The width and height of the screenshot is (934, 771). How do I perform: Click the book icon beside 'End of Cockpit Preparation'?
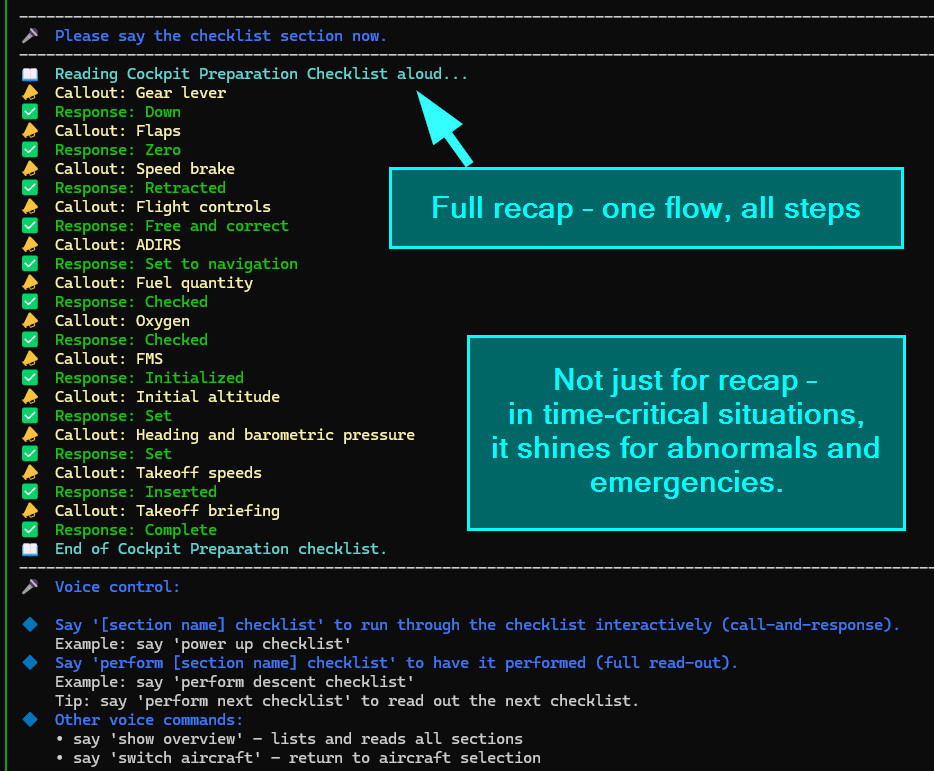[30, 549]
